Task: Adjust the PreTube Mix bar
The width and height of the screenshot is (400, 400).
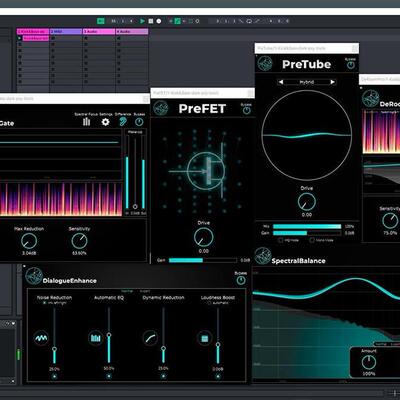Action: pyautogui.click(x=307, y=227)
